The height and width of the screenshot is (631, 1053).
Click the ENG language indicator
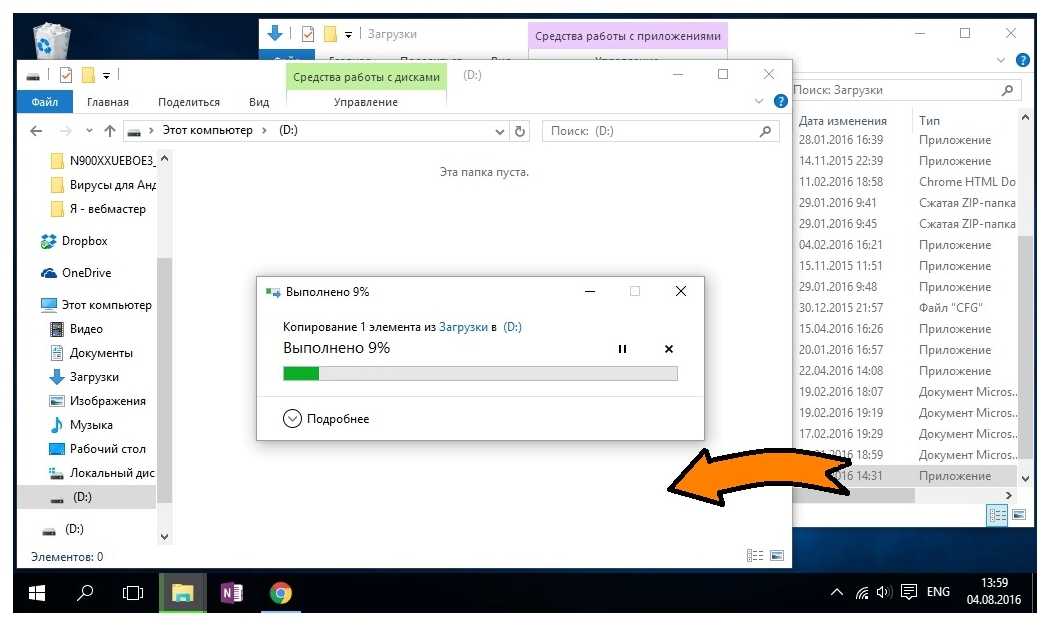pyautogui.click(x=938, y=592)
